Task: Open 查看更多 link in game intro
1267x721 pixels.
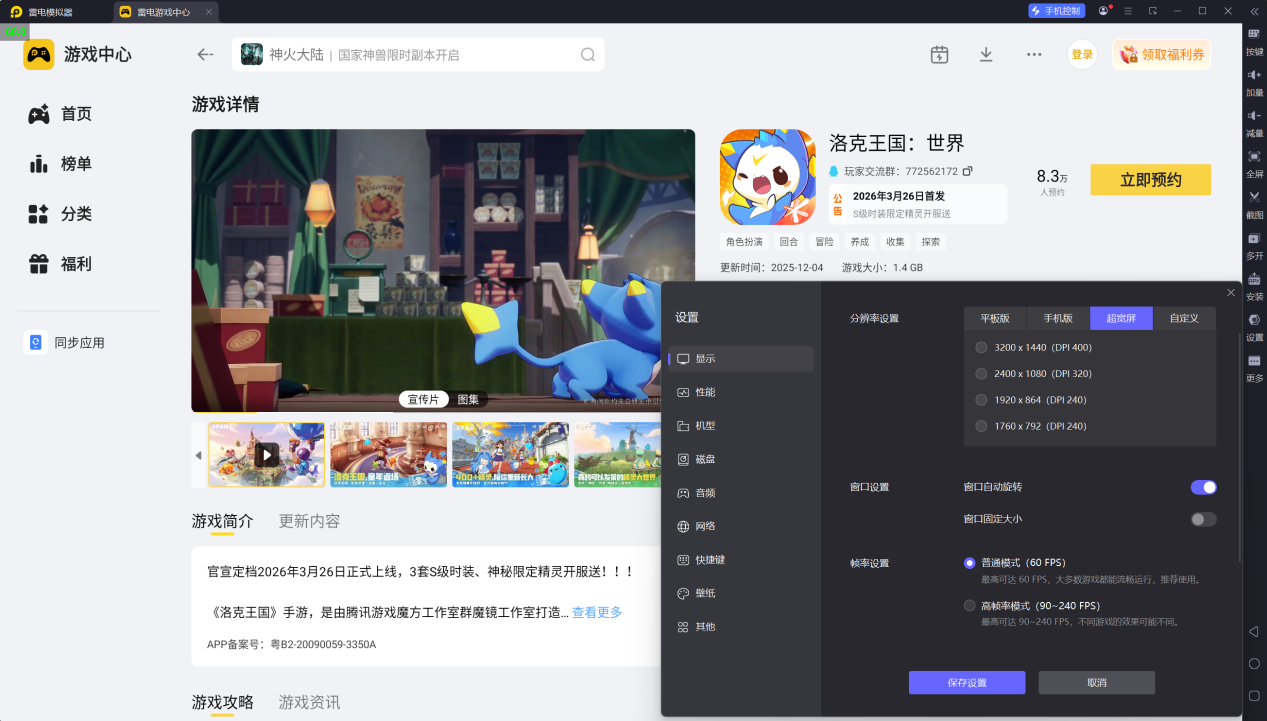Action: tap(597, 612)
